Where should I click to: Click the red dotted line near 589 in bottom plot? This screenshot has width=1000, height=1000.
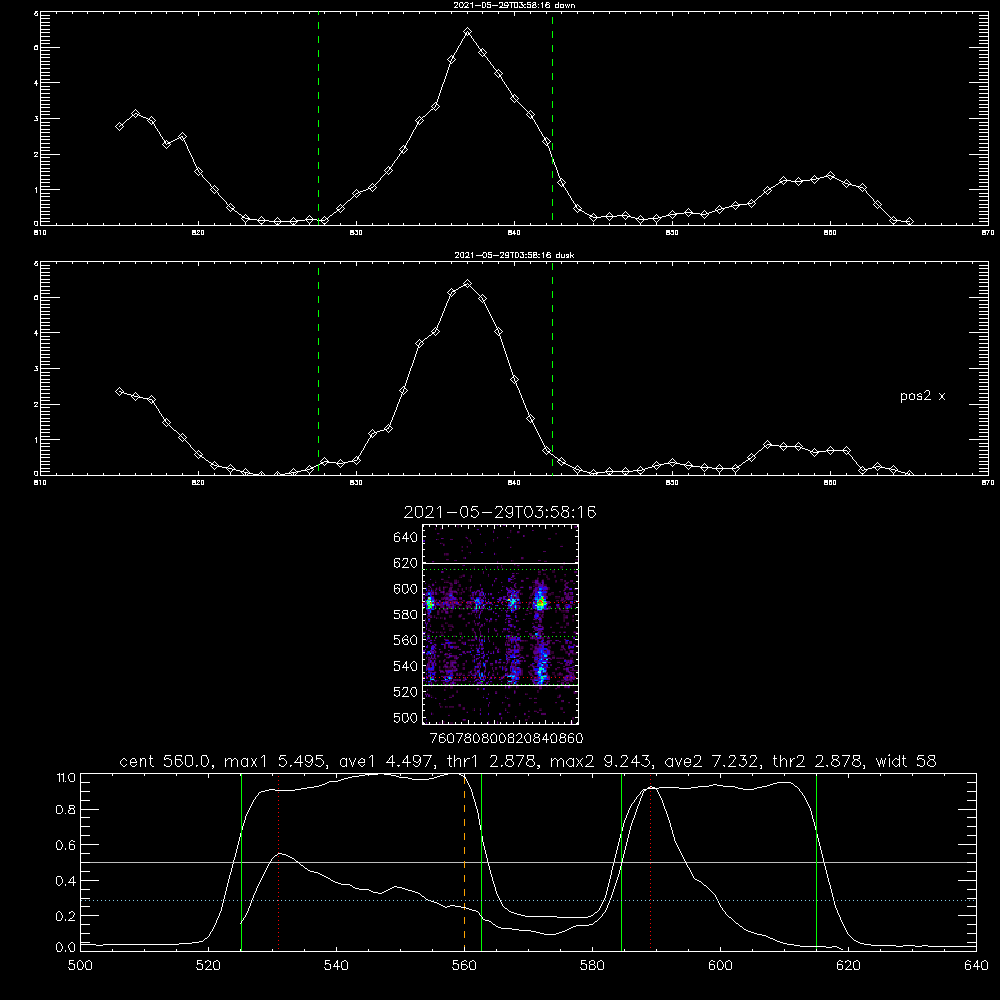point(651,862)
